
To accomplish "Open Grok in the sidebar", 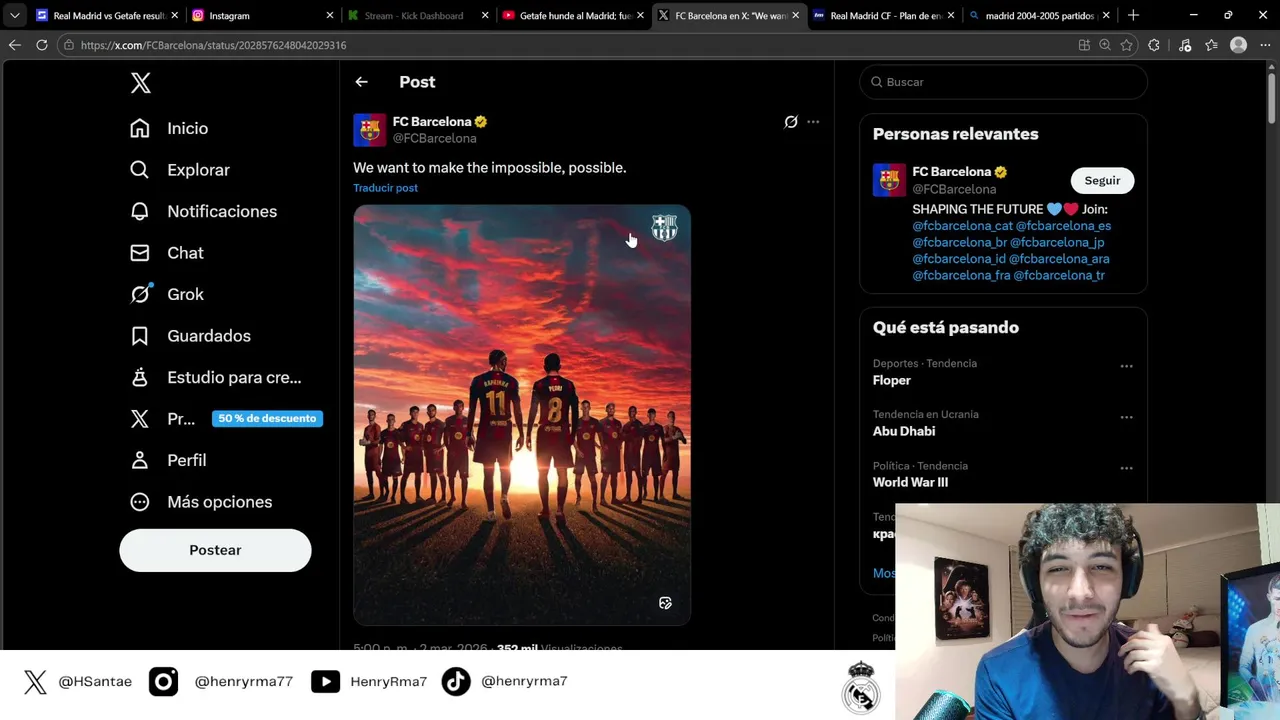I will [x=167, y=294].
